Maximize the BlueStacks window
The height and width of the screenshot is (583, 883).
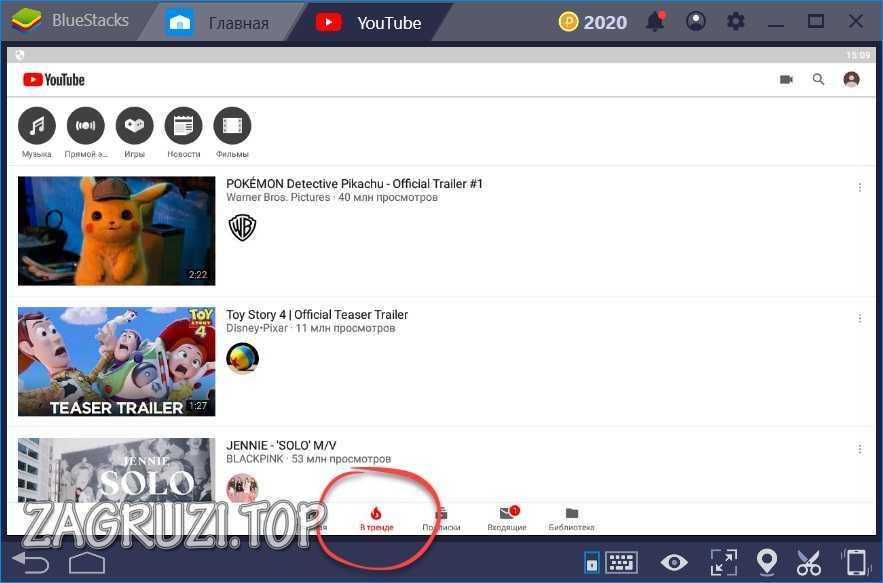(x=815, y=21)
